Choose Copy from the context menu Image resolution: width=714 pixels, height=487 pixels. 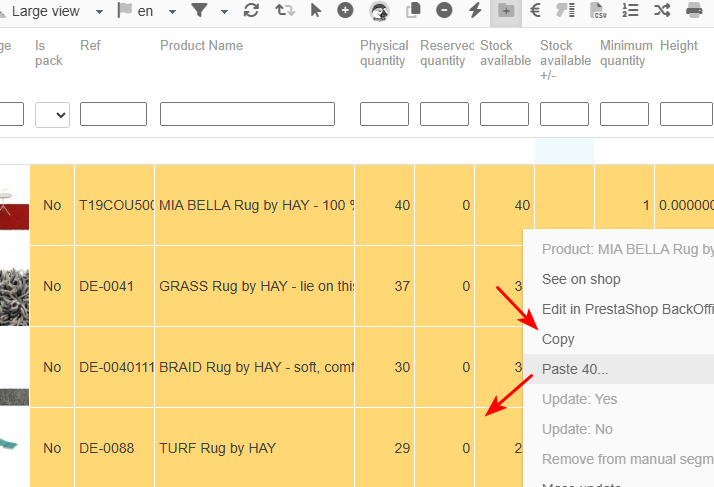pyautogui.click(x=558, y=339)
